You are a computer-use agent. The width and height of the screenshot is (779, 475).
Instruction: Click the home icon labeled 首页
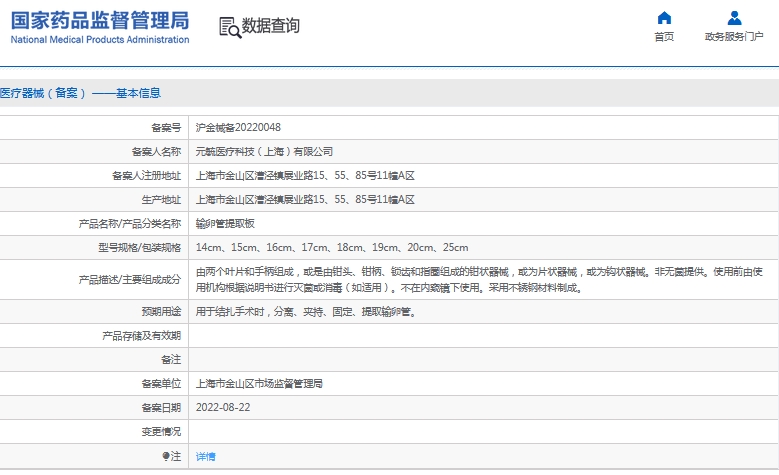pos(664,18)
